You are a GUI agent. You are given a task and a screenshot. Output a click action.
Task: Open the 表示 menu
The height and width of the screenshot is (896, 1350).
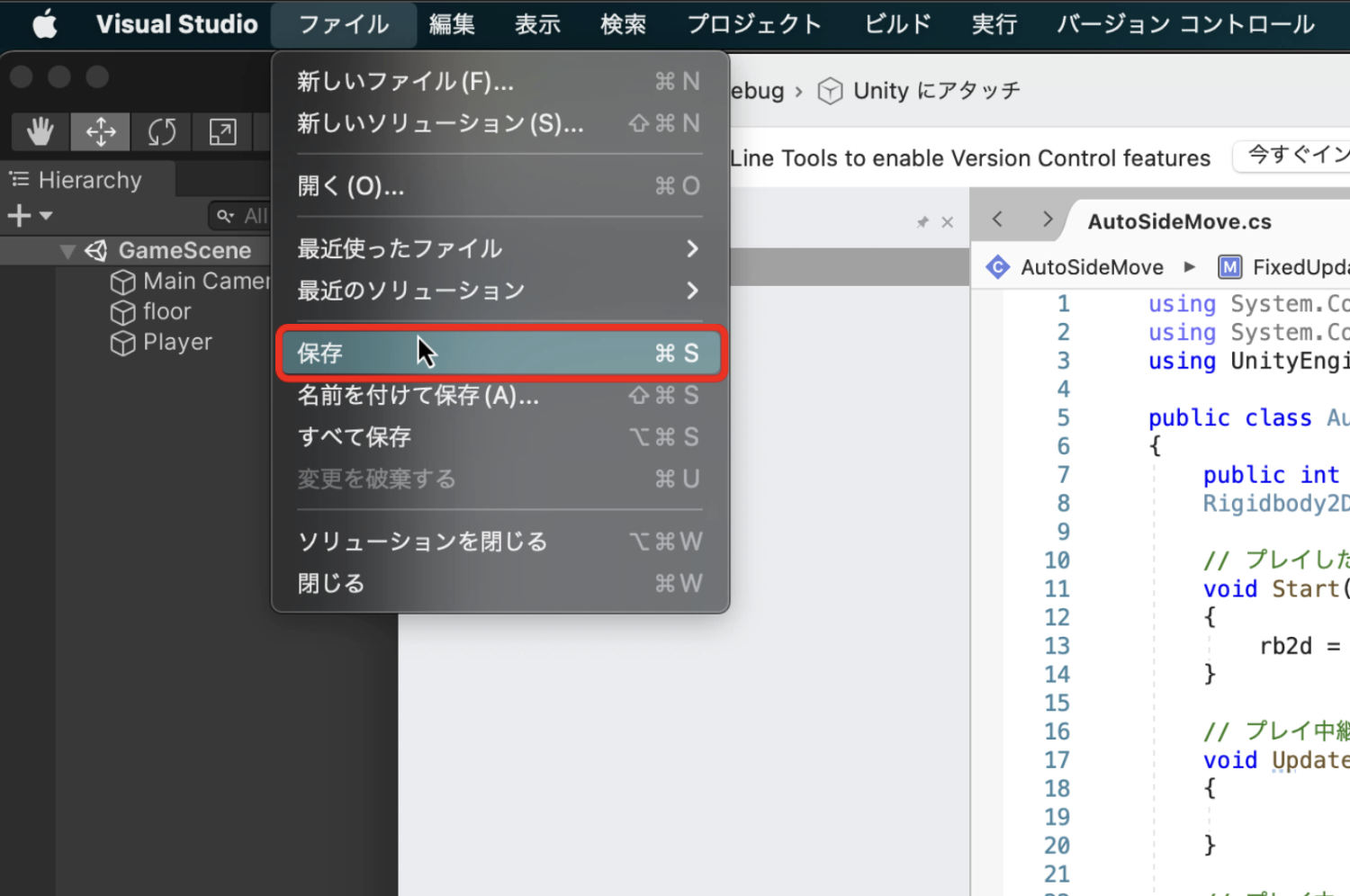click(537, 24)
